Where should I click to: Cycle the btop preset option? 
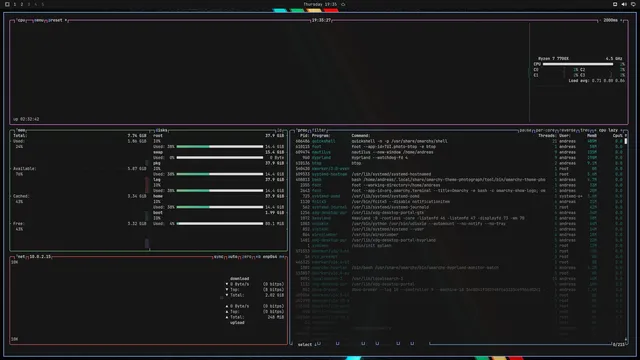[57, 20]
